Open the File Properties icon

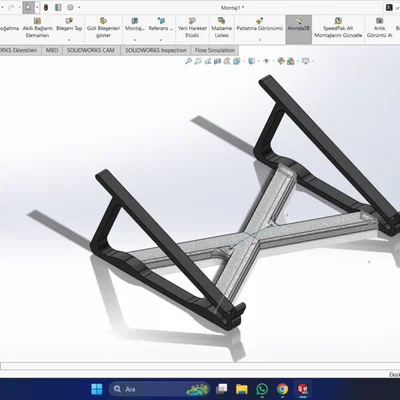pyautogui.click(x=58, y=7)
